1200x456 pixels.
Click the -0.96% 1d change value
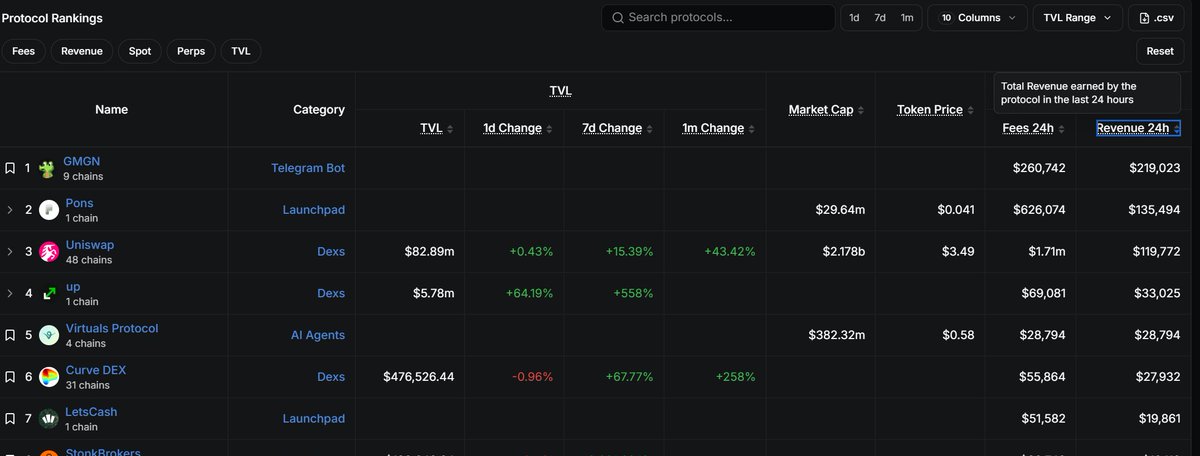pos(532,377)
